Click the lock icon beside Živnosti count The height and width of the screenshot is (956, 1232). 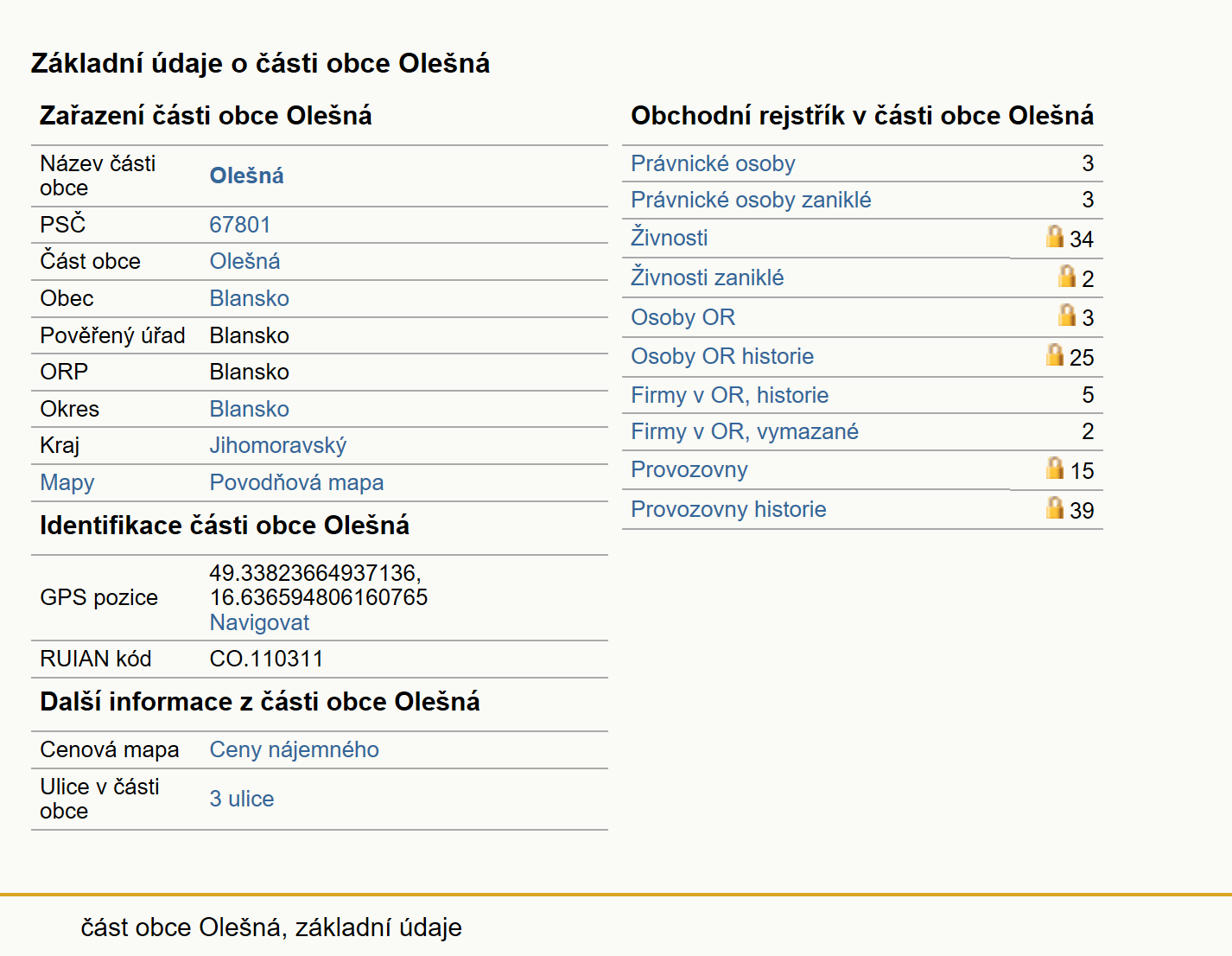pos(1055,237)
